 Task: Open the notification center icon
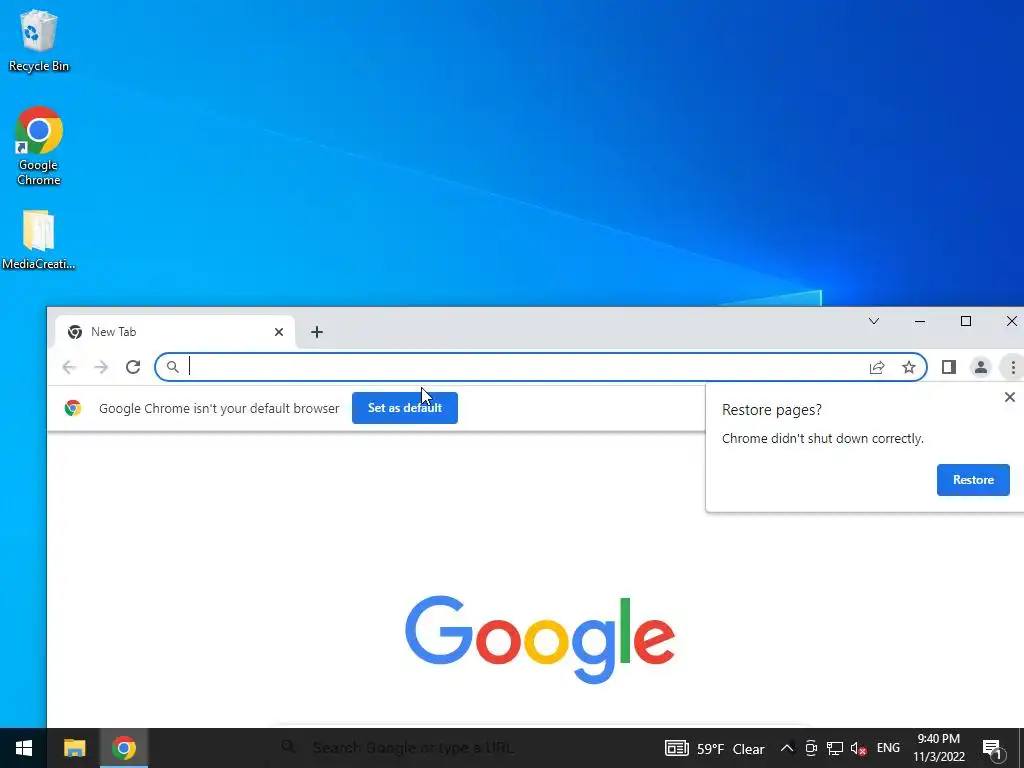pyautogui.click(x=993, y=748)
